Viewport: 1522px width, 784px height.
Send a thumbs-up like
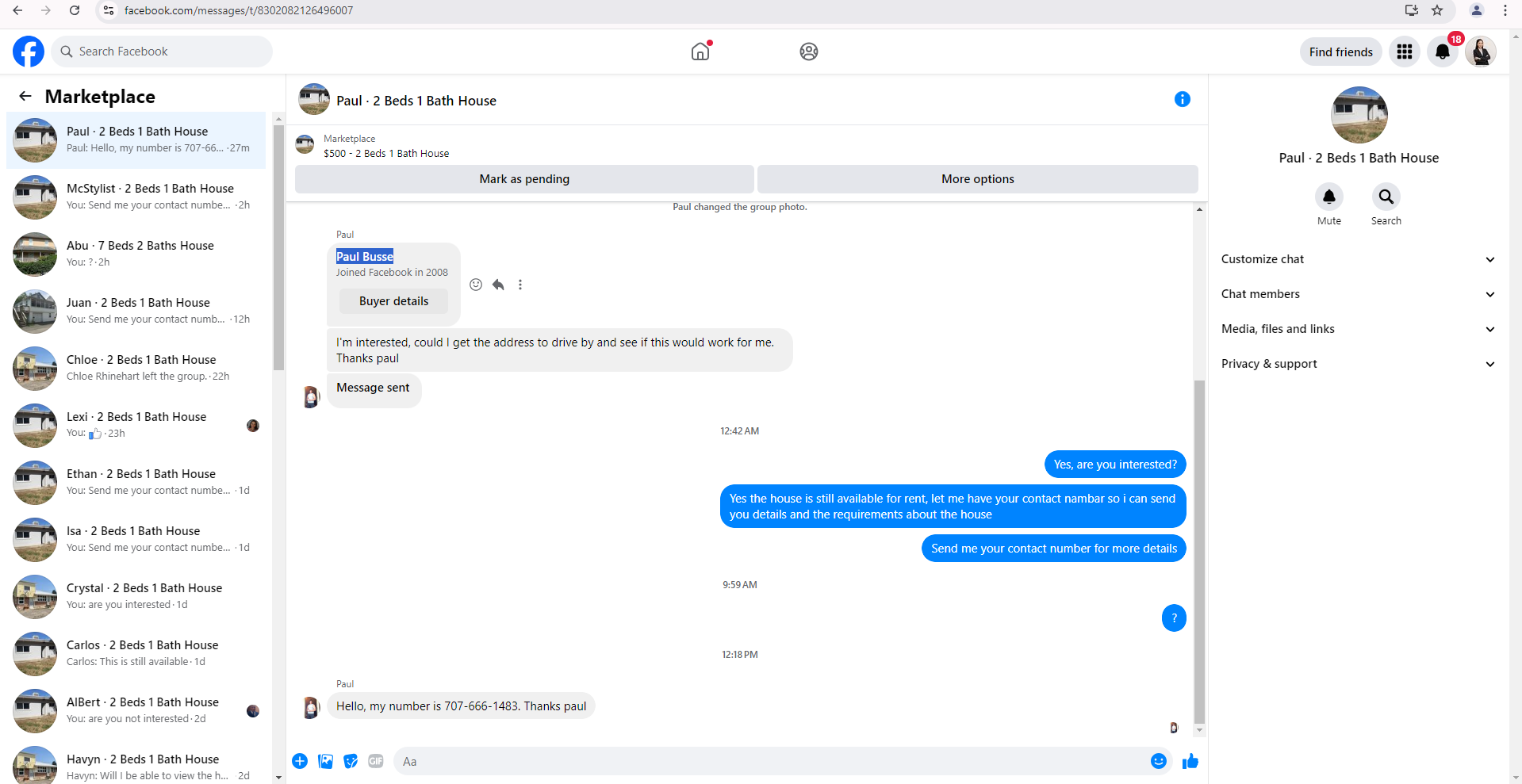click(x=1190, y=761)
